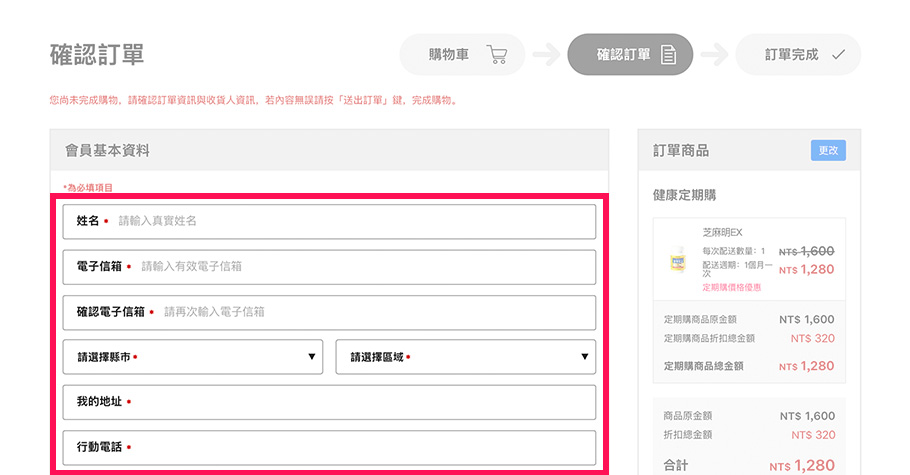Expand the 請選擇區域 dropdown

coord(465,357)
